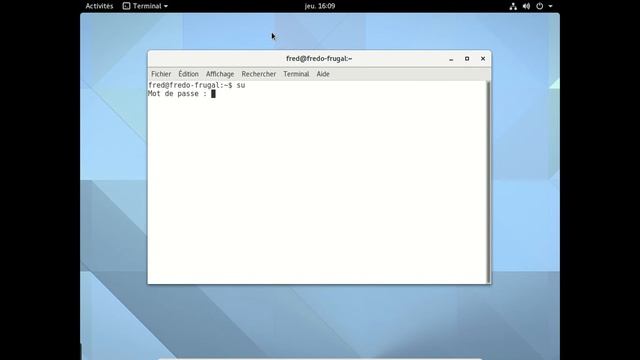Maximize the terminal window
Viewport: 640px width, 360px height.
tap(467, 59)
